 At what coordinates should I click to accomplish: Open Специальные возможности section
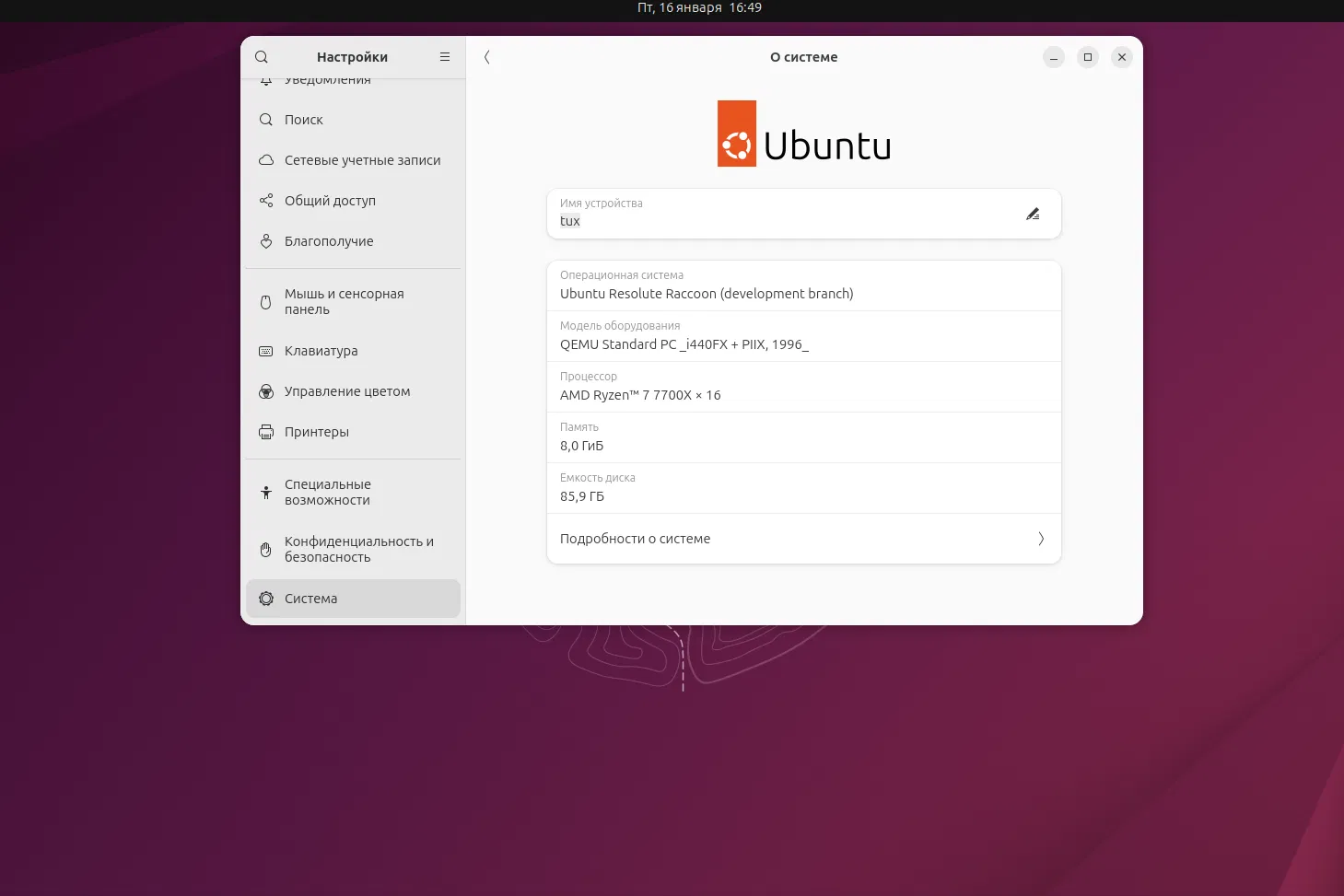[328, 492]
